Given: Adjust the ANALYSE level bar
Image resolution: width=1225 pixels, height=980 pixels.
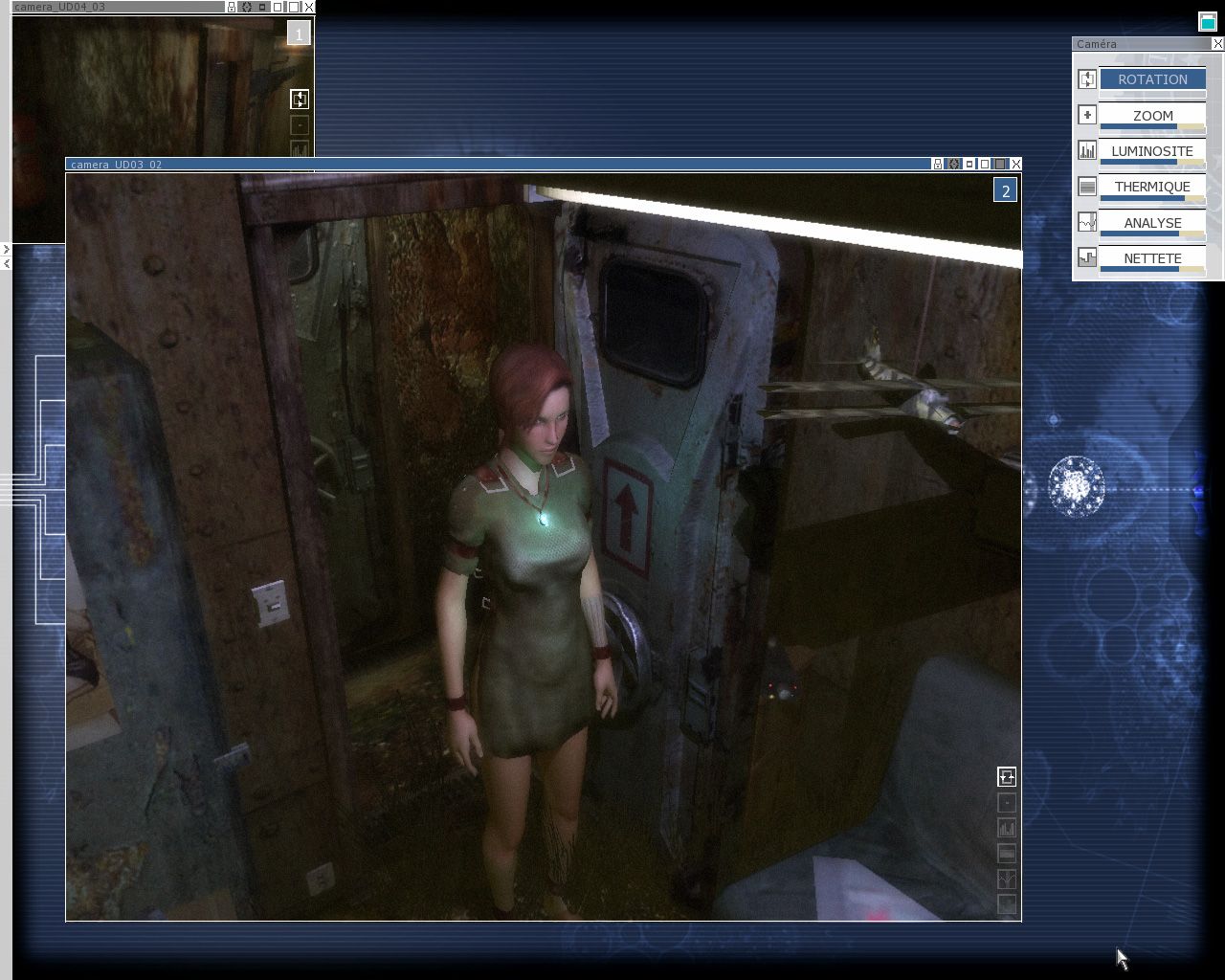Looking at the screenshot, I should click(x=1152, y=234).
